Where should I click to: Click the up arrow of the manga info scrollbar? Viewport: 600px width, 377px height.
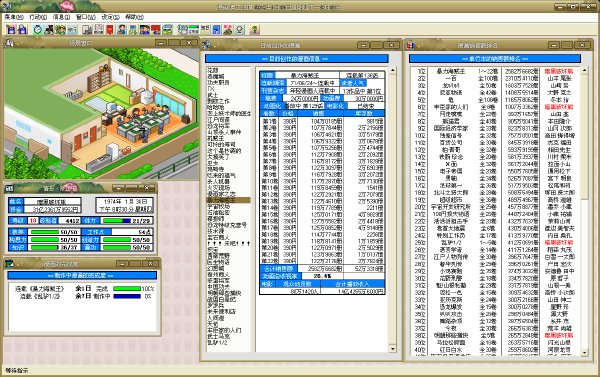click(393, 71)
